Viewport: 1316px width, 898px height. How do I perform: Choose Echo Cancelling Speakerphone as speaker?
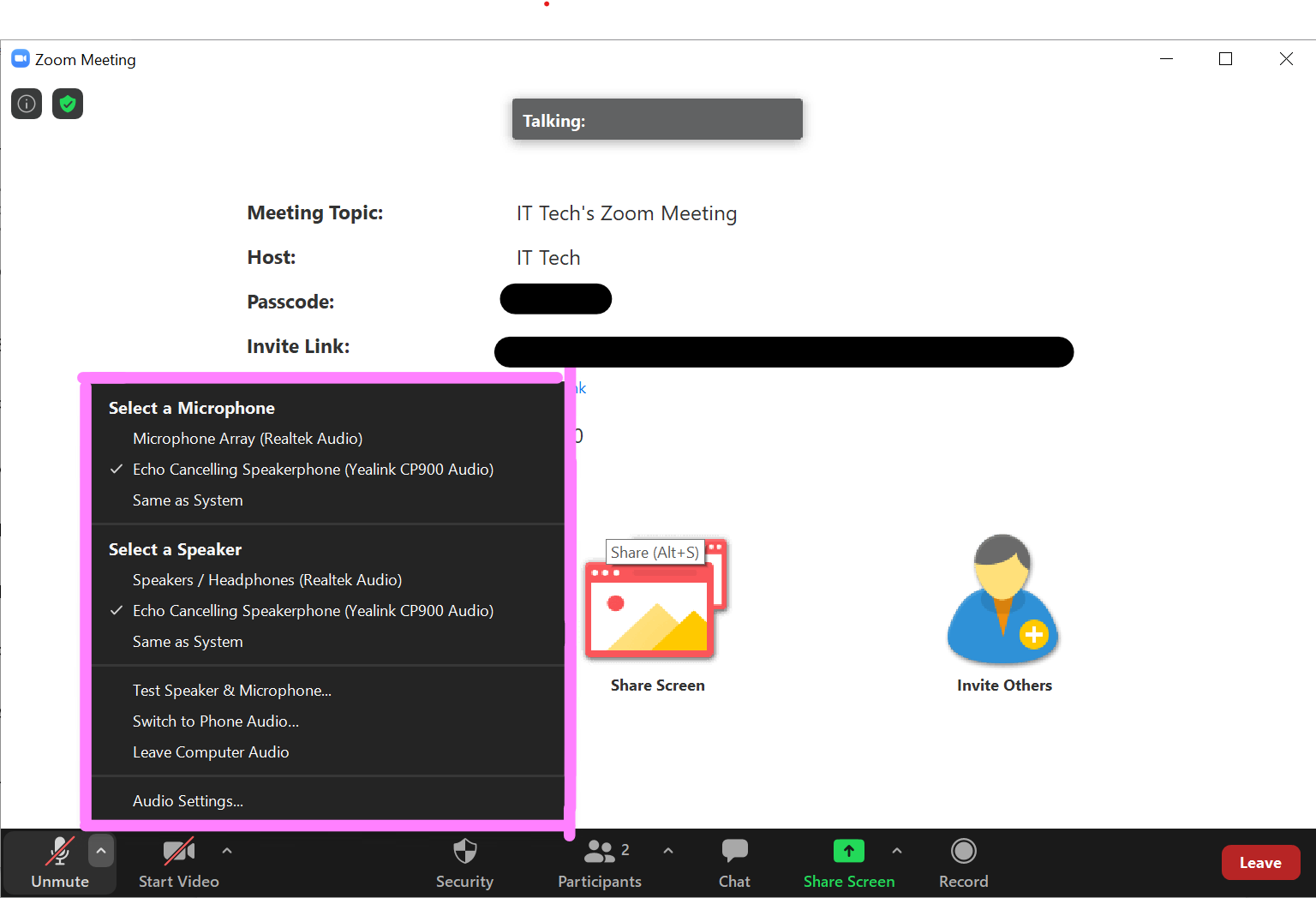[328, 611]
